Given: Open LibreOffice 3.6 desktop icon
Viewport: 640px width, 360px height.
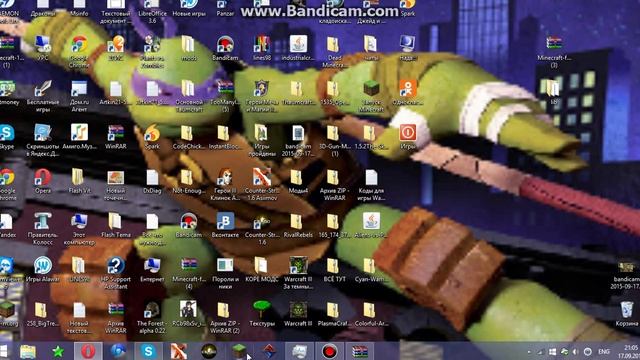Looking at the screenshot, I should (x=152, y=12).
